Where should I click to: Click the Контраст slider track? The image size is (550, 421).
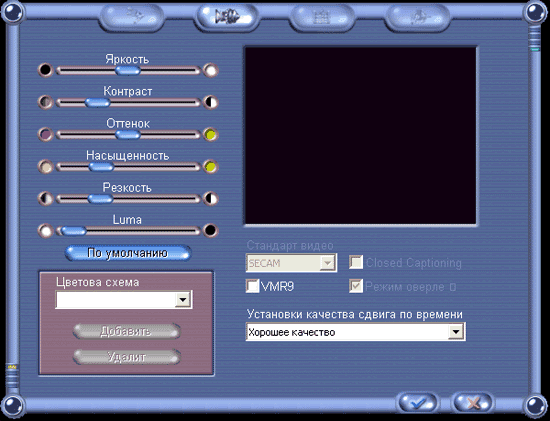(x=128, y=102)
